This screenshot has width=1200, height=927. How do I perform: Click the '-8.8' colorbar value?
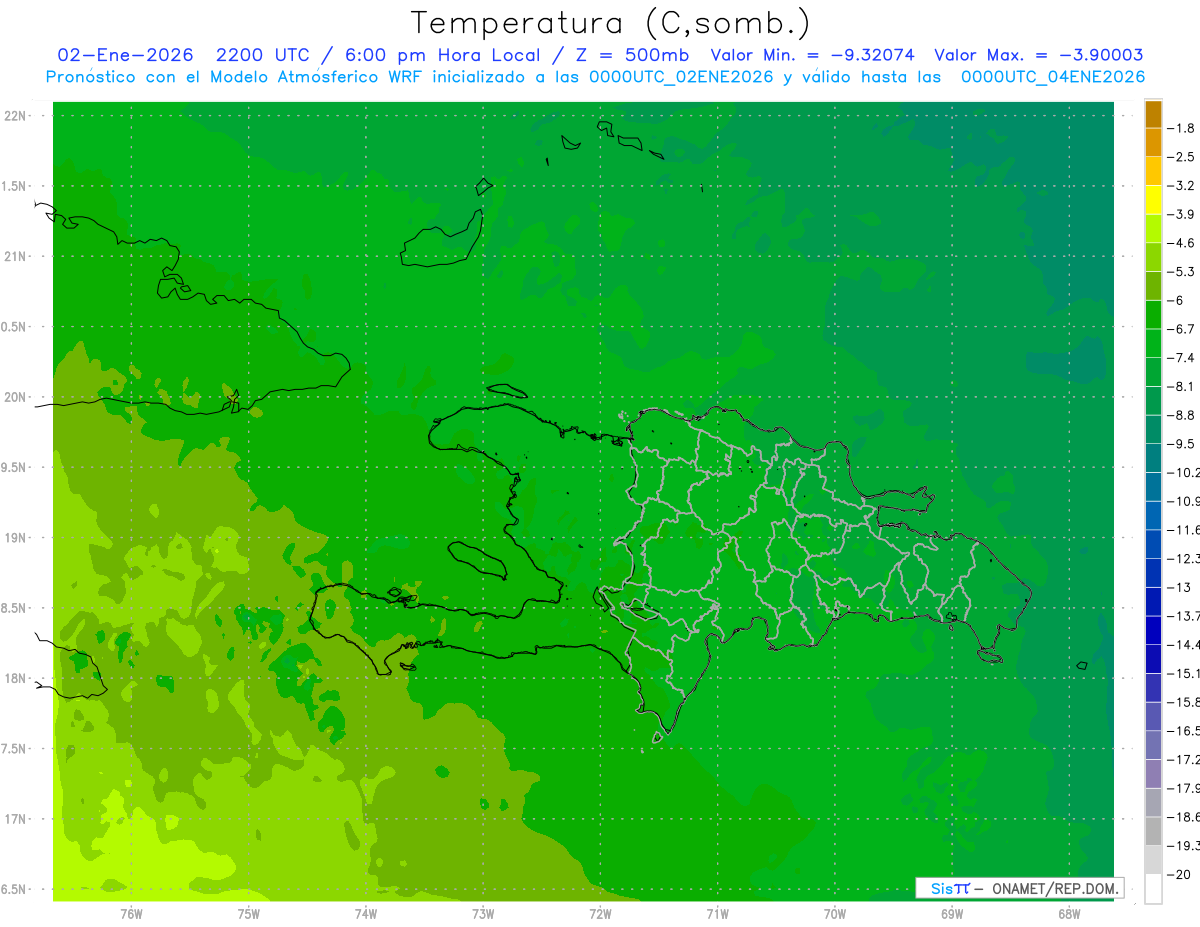[x=1181, y=415]
